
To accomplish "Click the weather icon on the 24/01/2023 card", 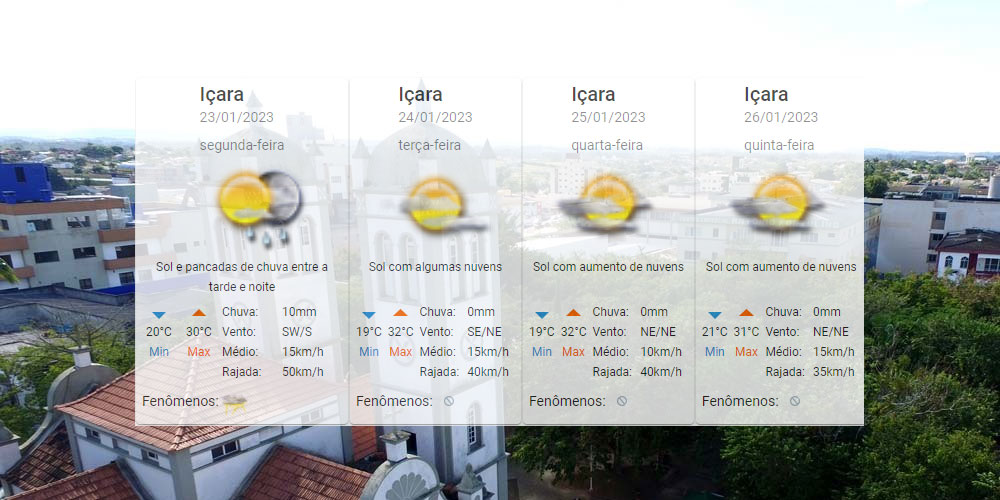I will (435, 203).
